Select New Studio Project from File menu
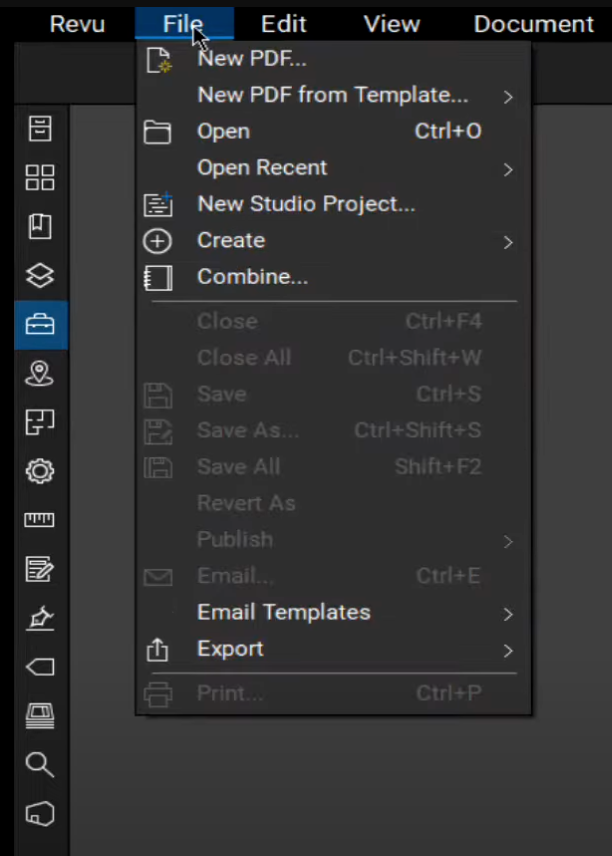Screen dimensions: 612x856 click(x=306, y=204)
